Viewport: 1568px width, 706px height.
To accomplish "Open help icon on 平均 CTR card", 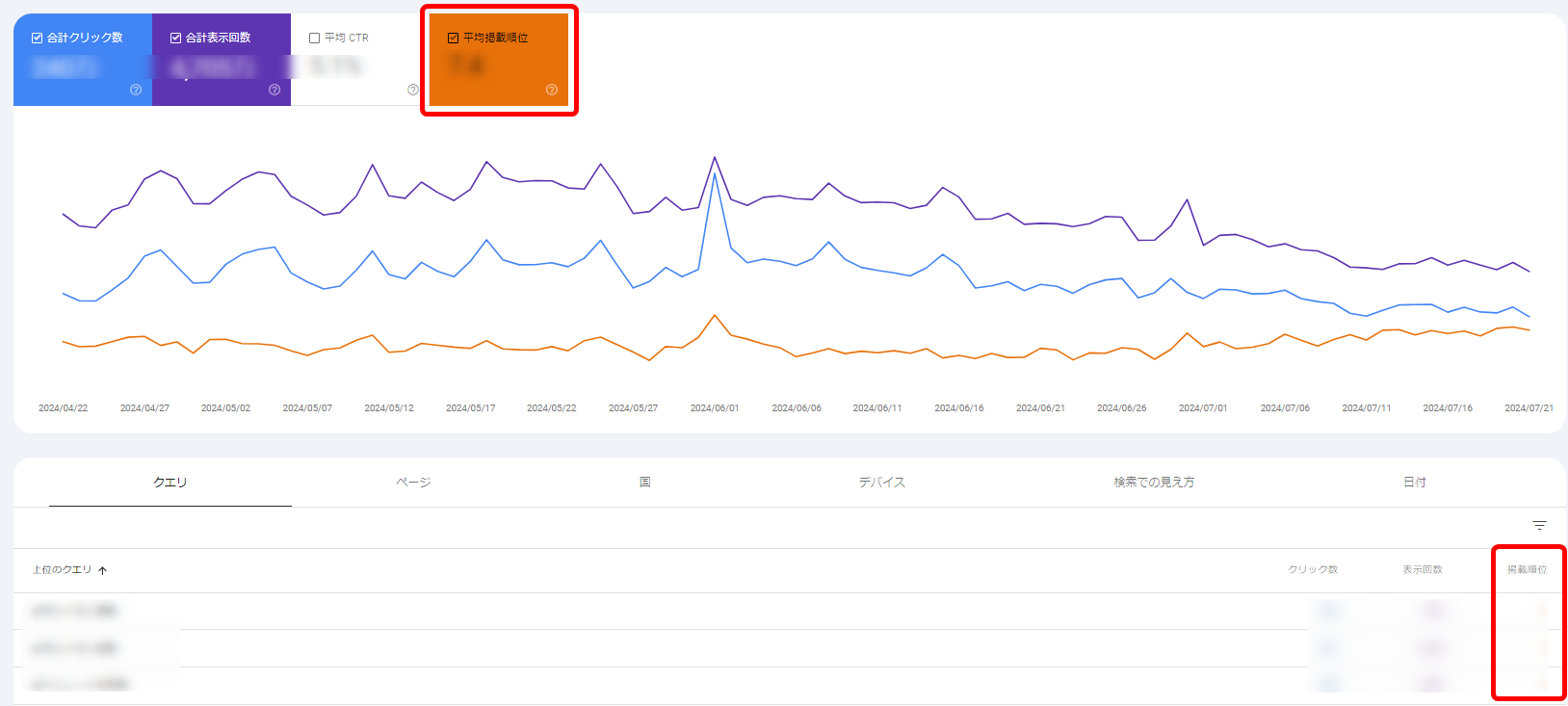I will pyautogui.click(x=413, y=90).
